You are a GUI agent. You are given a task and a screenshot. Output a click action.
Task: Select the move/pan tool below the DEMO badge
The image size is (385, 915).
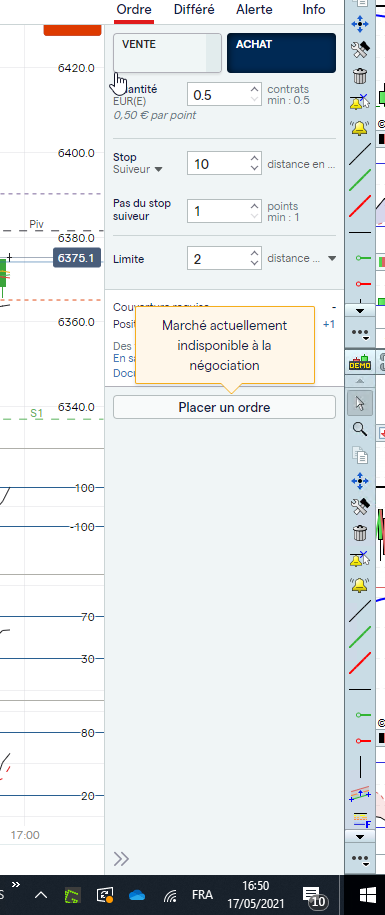(360, 481)
